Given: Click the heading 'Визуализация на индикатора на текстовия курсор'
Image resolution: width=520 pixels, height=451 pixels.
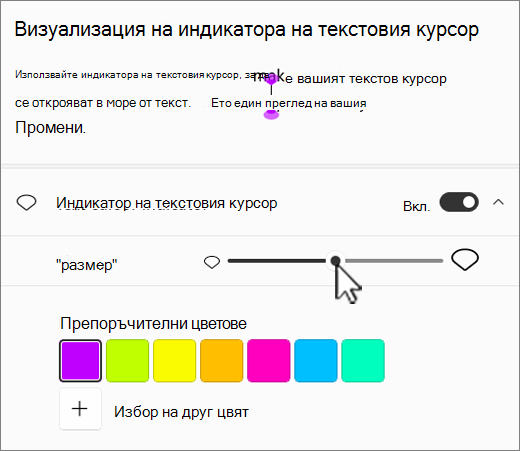Looking at the screenshot, I should point(247,29).
